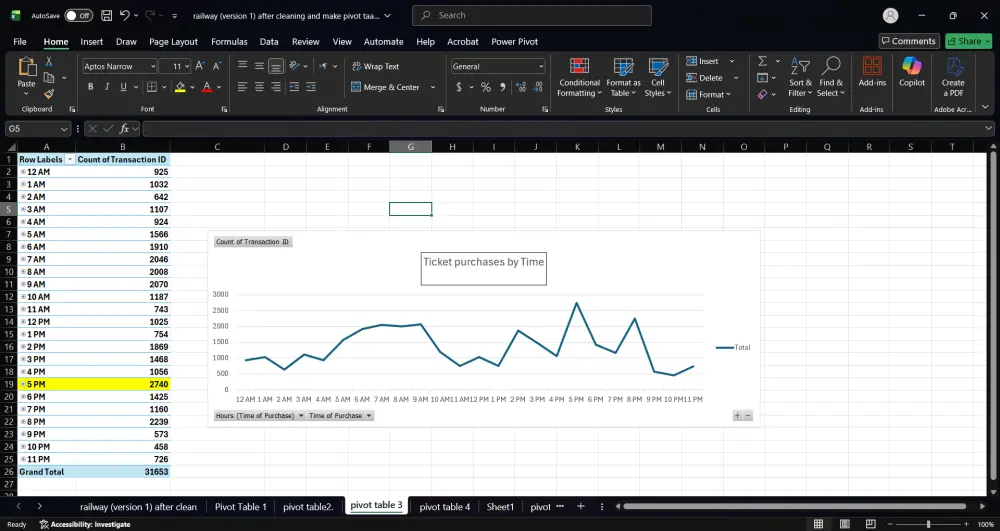Viewport: 1000px width, 531px height.
Task: Click the horizontal sheet scrollbar
Action: pyautogui.click(x=795, y=506)
